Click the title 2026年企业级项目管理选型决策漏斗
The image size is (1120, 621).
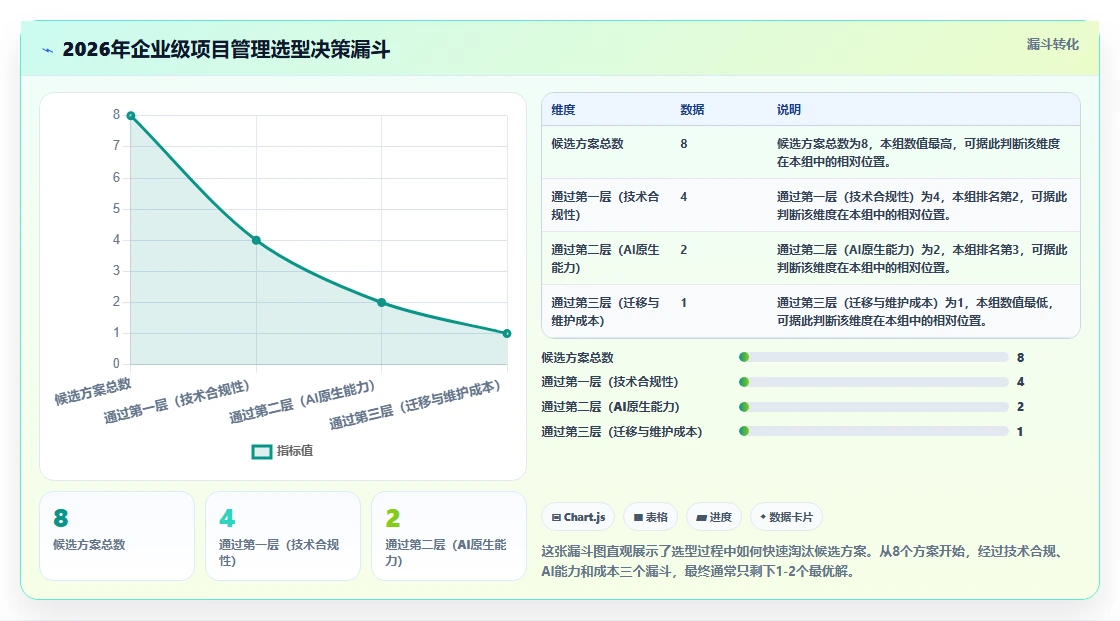pyautogui.click(x=226, y=49)
